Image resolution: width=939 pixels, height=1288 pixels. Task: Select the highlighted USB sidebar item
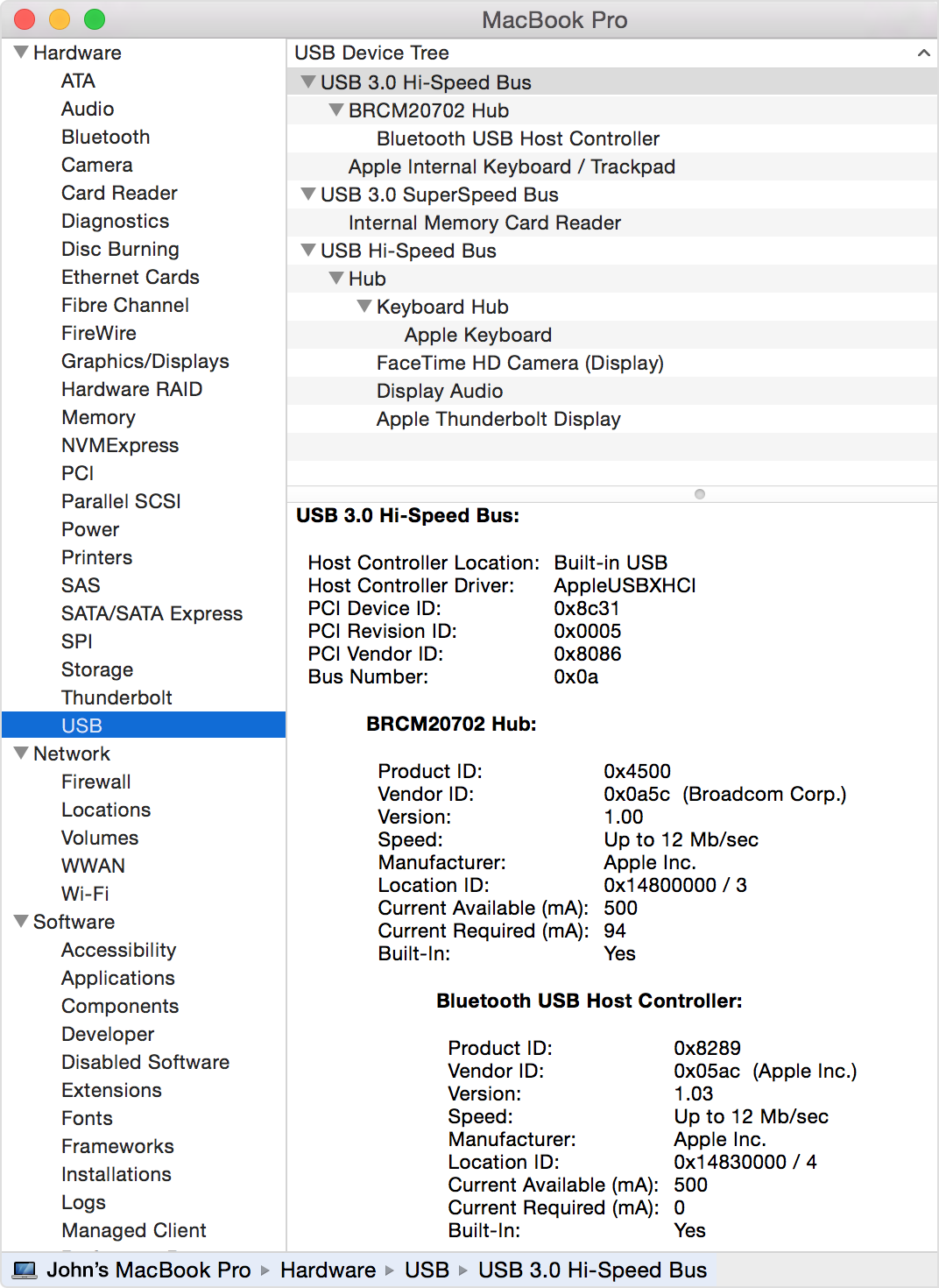tap(144, 725)
